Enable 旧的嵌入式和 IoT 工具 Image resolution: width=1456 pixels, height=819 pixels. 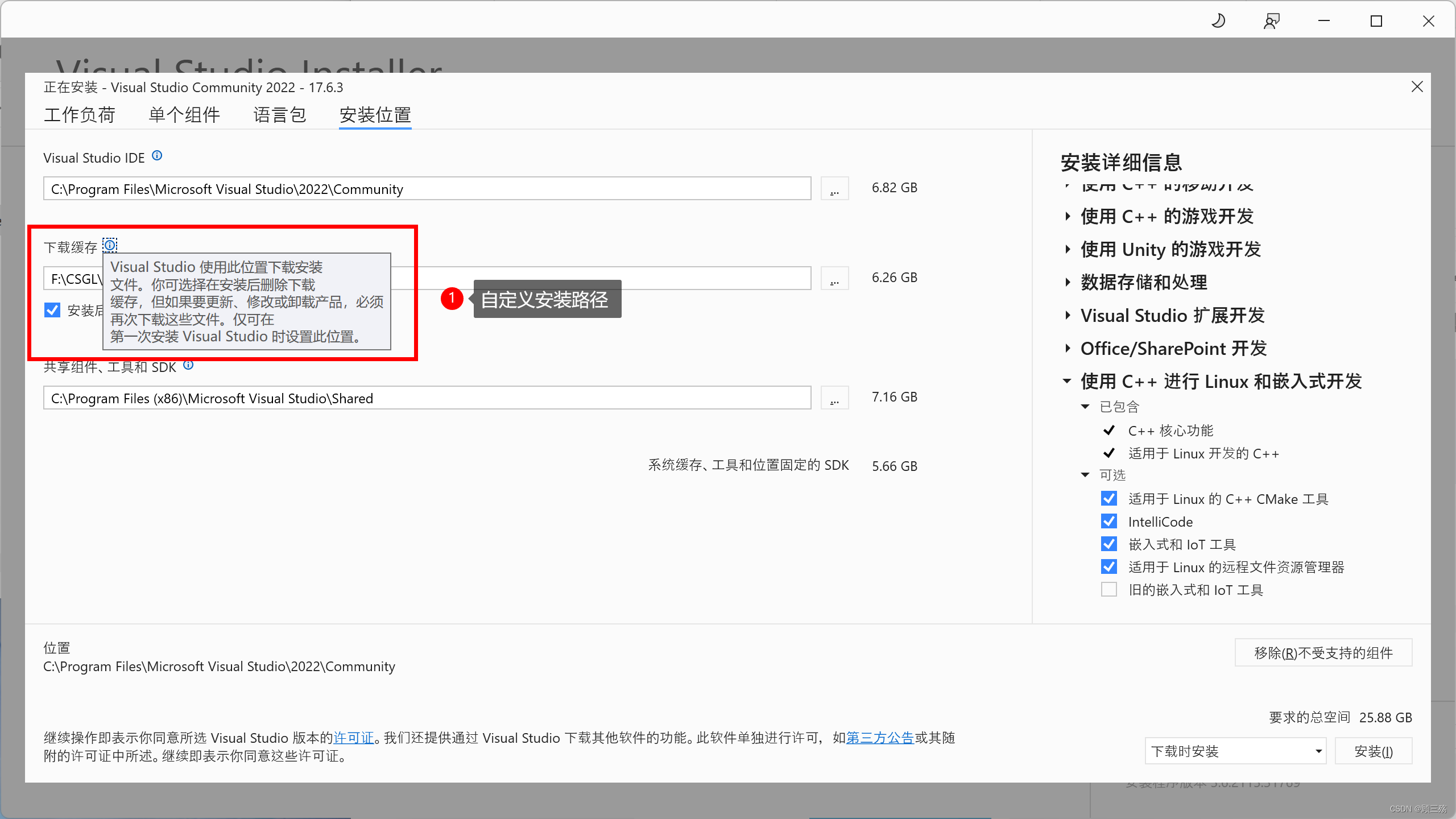[x=1108, y=589]
